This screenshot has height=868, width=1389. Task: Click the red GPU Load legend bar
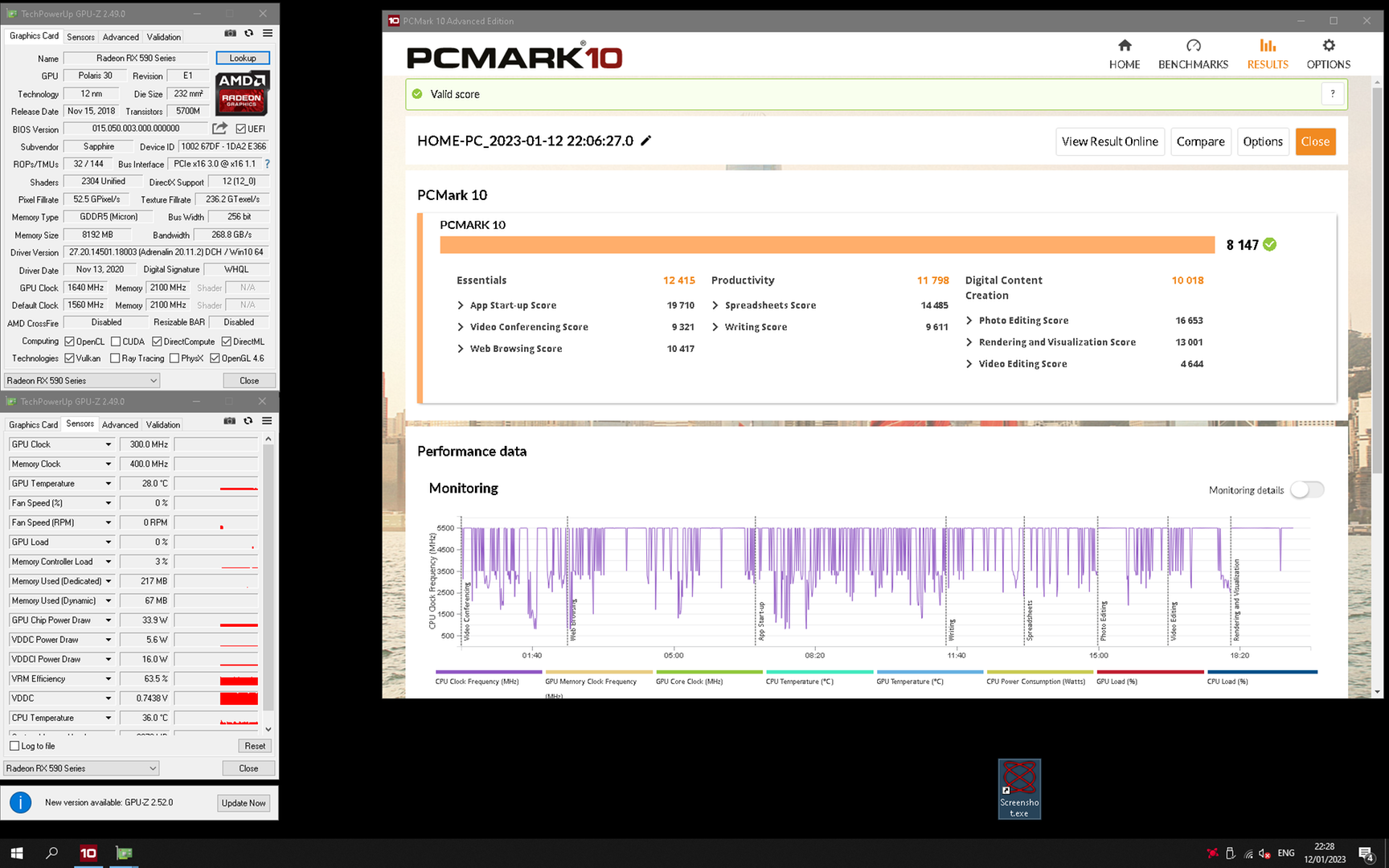tap(1149, 672)
